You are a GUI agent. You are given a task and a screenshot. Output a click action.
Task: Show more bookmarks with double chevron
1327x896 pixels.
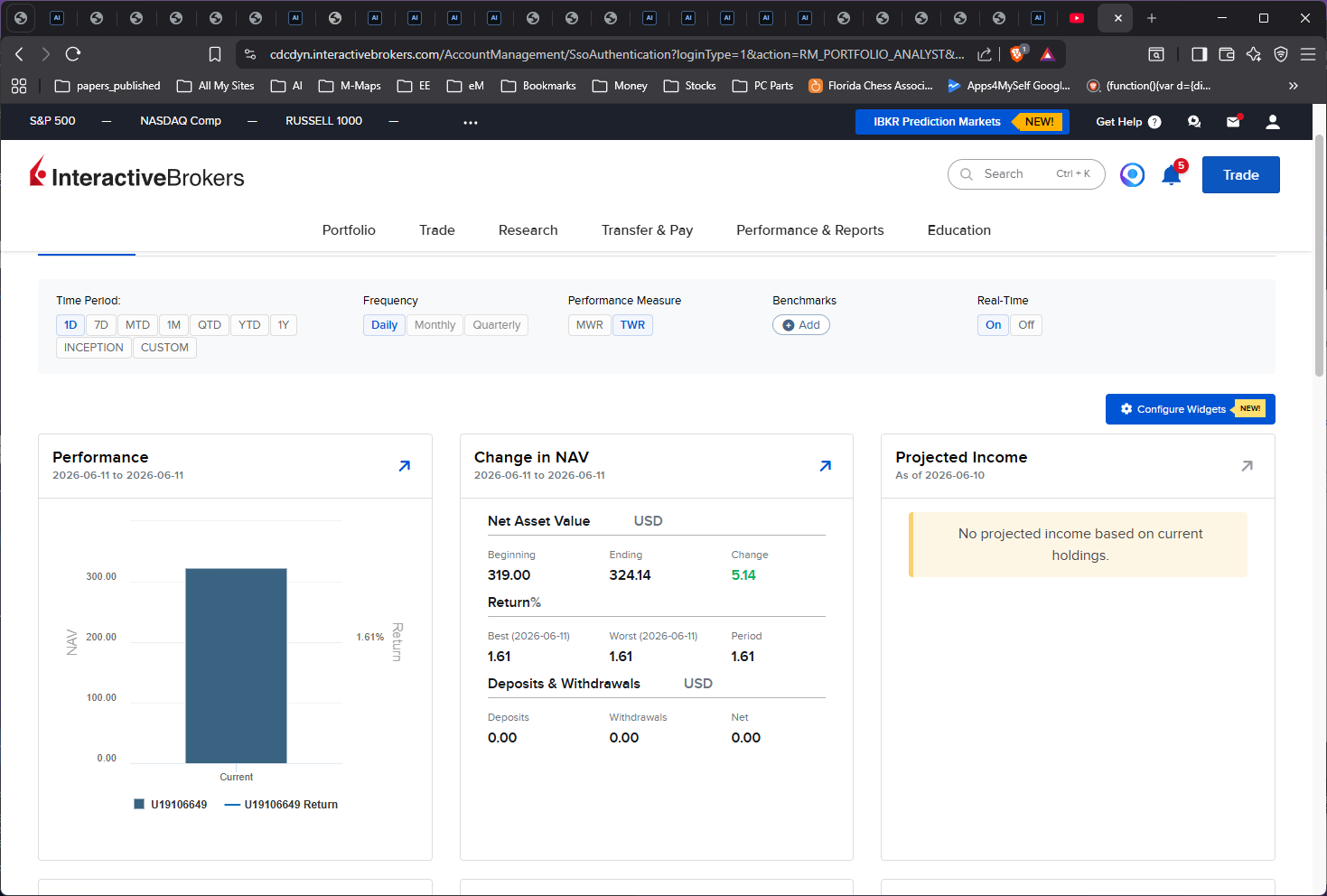coord(1293,86)
